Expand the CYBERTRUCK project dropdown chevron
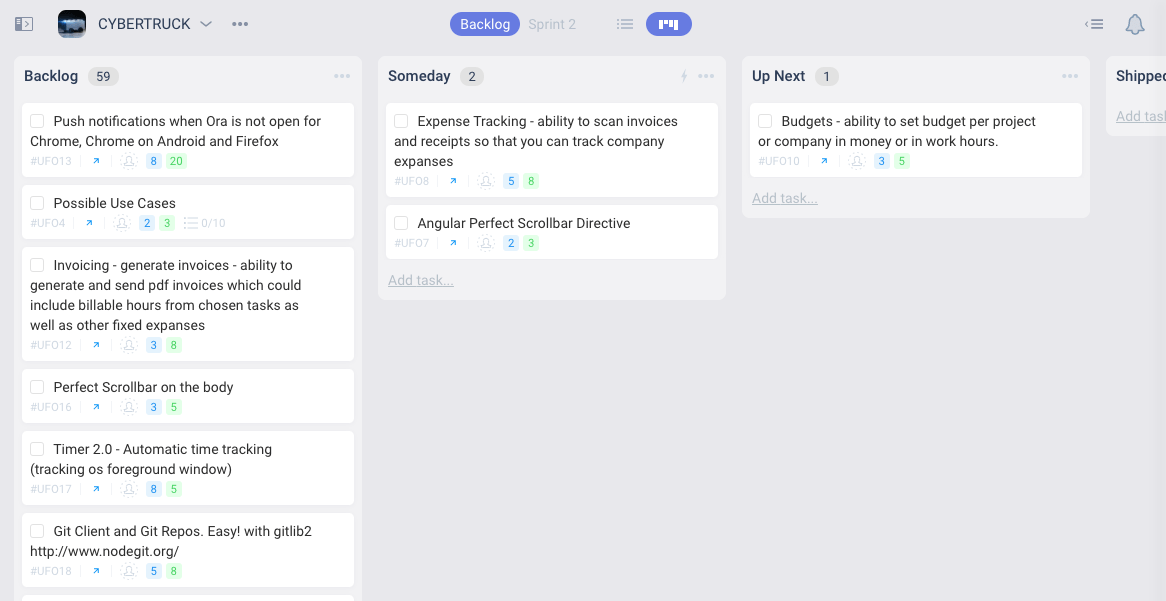This screenshot has width=1166, height=601. tap(206, 24)
